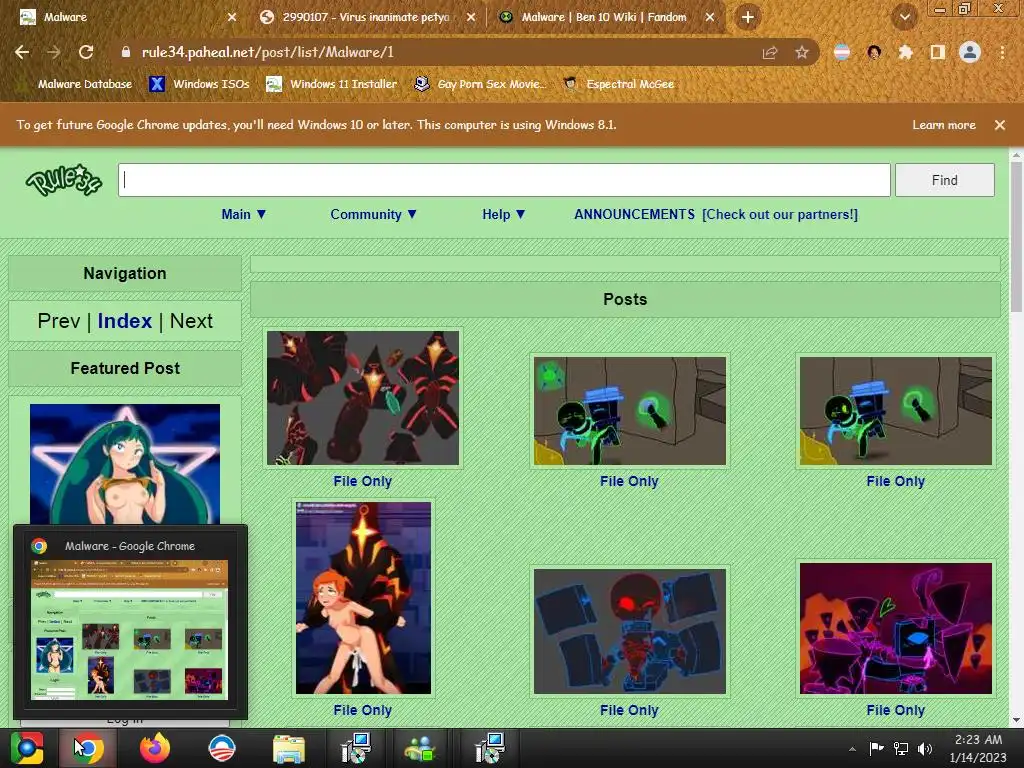Click Prev in the Navigation panel
This screenshot has height=768, width=1024.
coord(59,321)
